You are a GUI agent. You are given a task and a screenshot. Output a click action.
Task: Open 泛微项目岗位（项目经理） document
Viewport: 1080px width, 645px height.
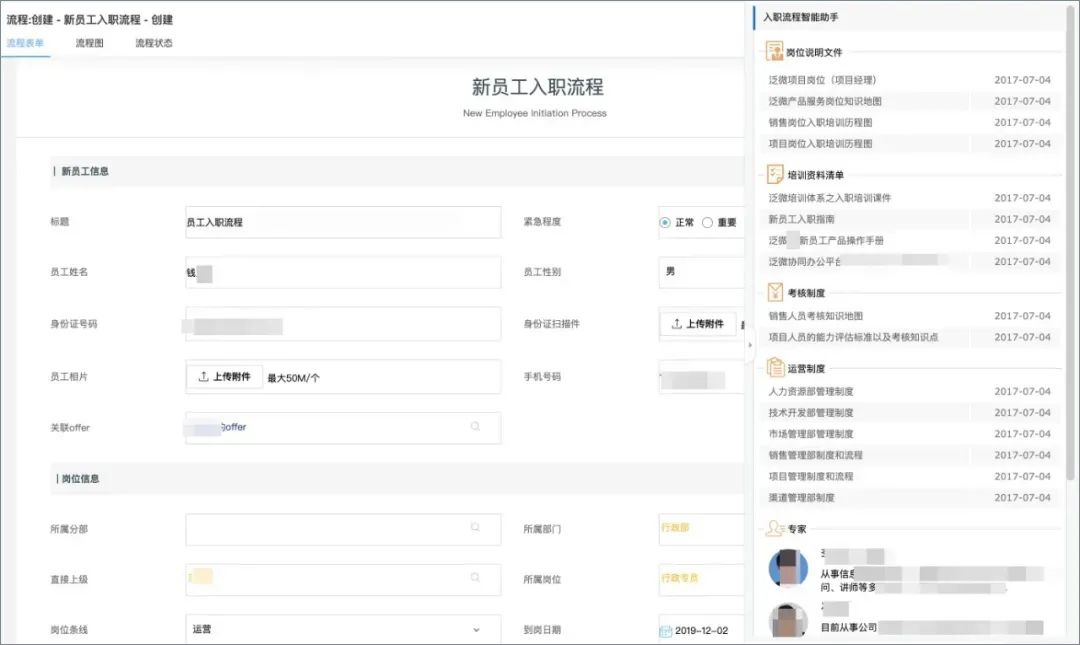pyautogui.click(x=822, y=80)
